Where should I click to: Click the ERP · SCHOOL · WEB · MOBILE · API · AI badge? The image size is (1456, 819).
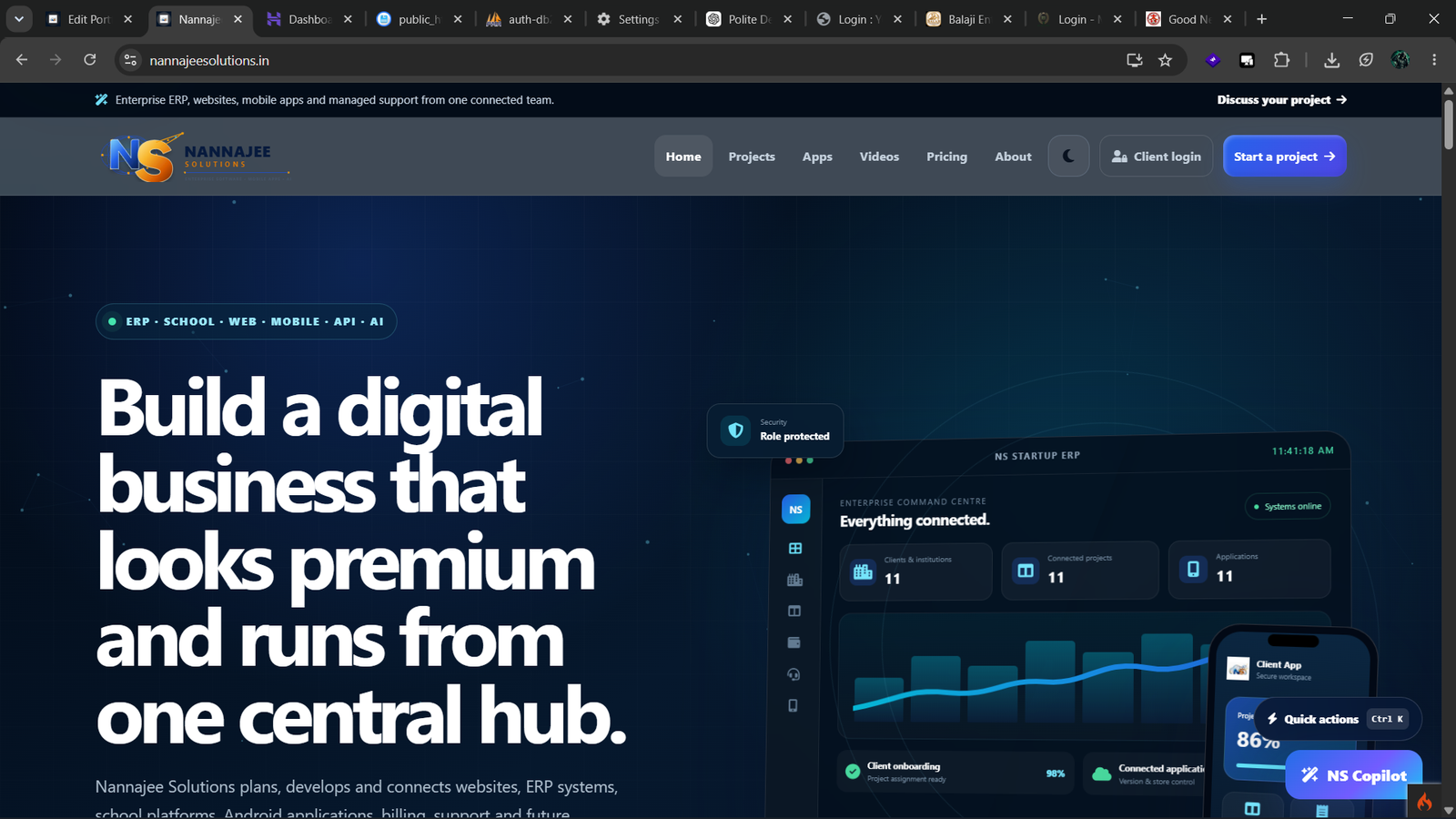pyautogui.click(x=246, y=321)
